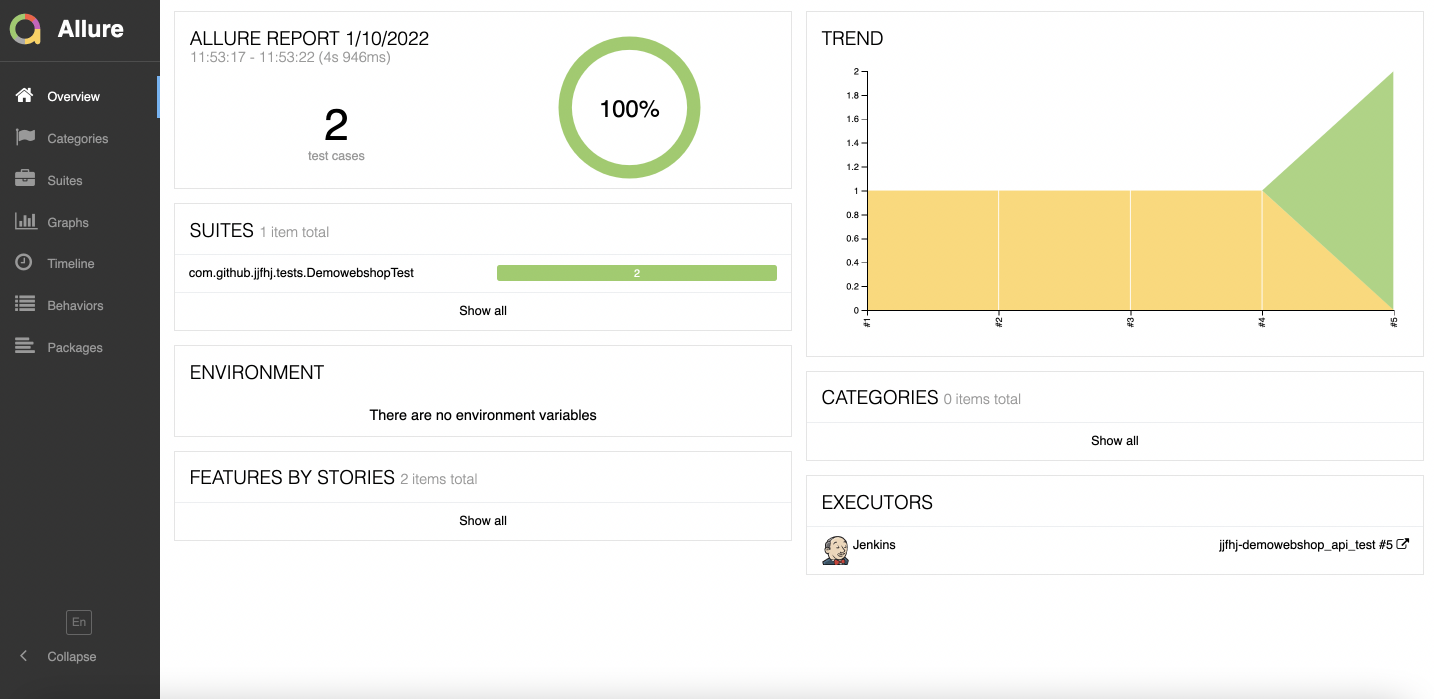Click the Overview home icon
Image resolution: width=1434 pixels, height=699 pixels.
[x=25, y=96]
